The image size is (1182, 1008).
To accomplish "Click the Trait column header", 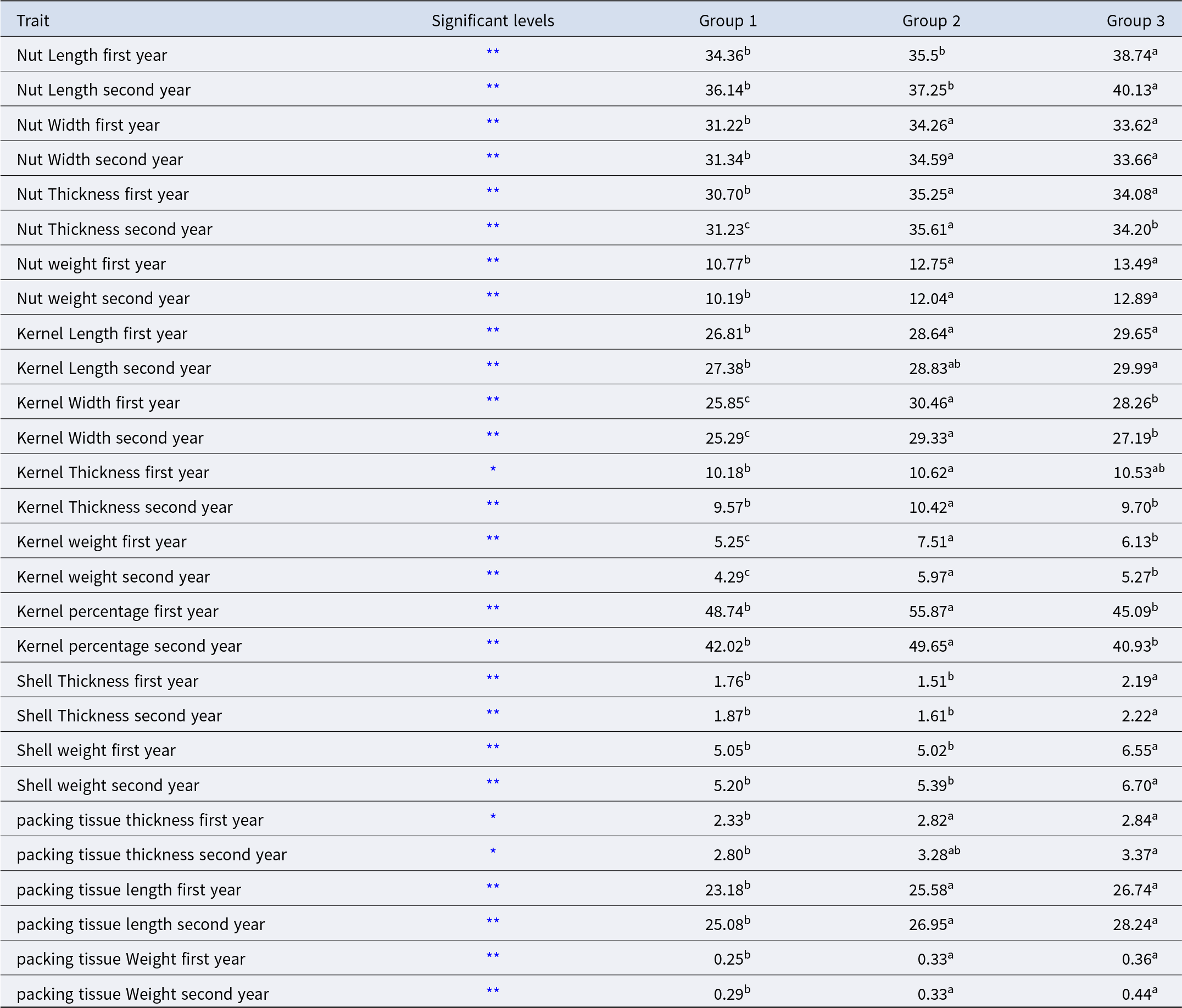I will click(32, 21).
